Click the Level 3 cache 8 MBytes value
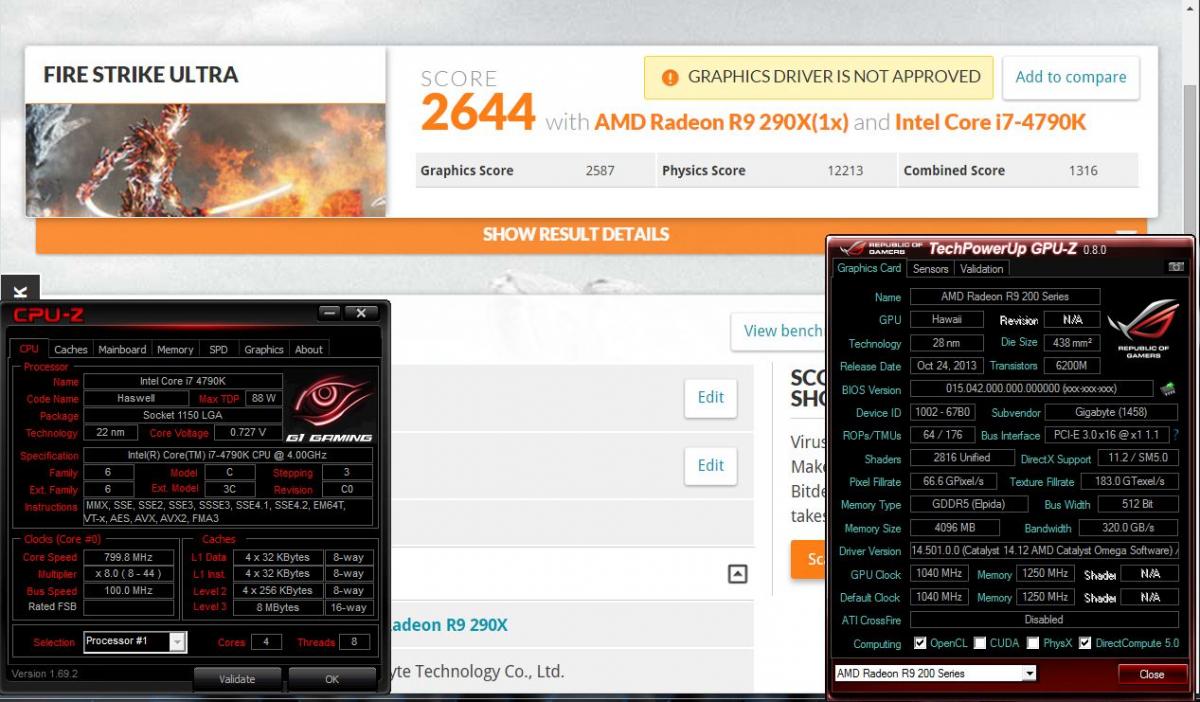This screenshot has height=702, width=1200. pos(278,608)
